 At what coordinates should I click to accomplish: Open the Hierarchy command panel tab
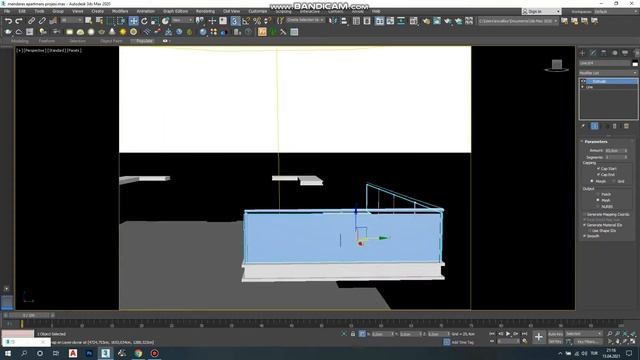coord(604,53)
